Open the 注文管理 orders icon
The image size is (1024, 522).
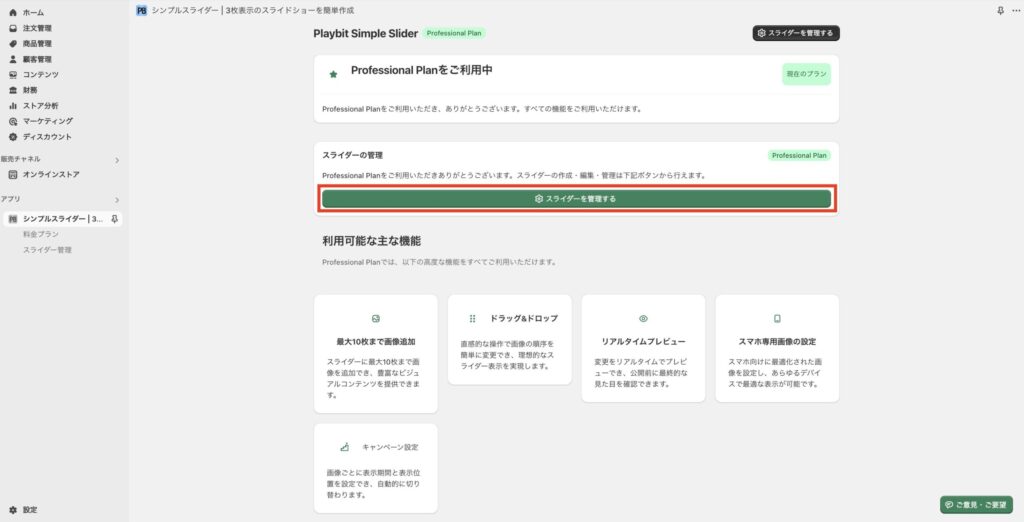pyautogui.click(x=12, y=28)
